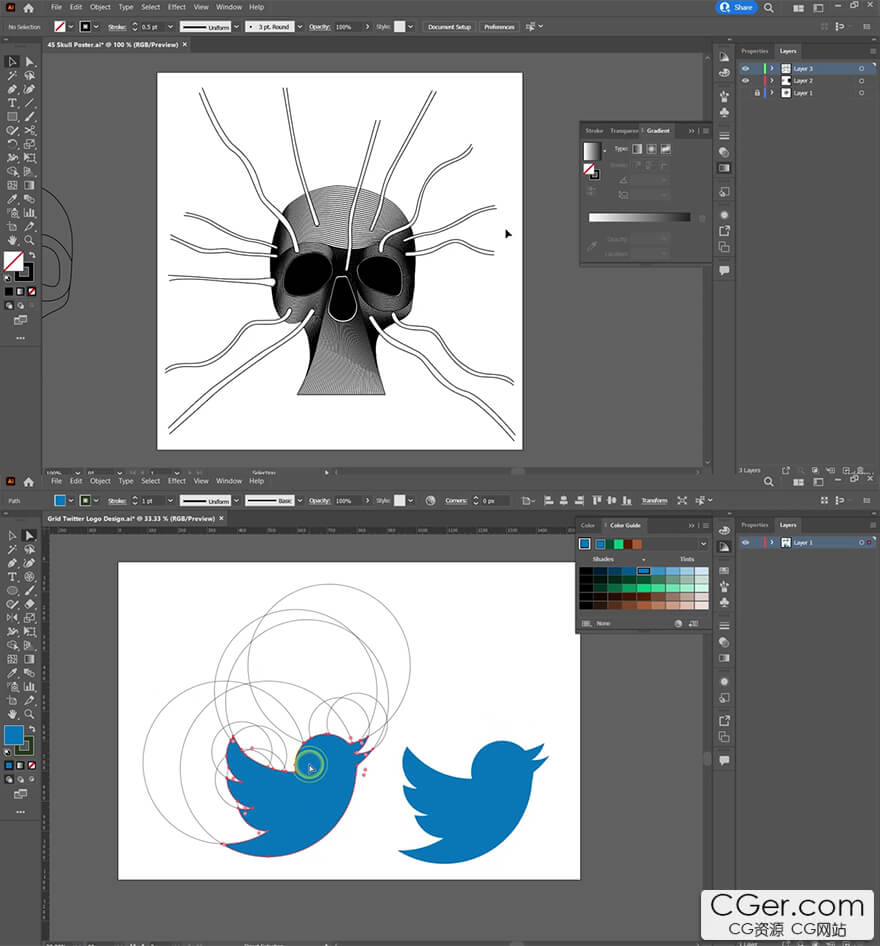Screen dimensions: 880x946
Task: Set None paint mode in Skull Poster toolbar
Action: coord(32,291)
